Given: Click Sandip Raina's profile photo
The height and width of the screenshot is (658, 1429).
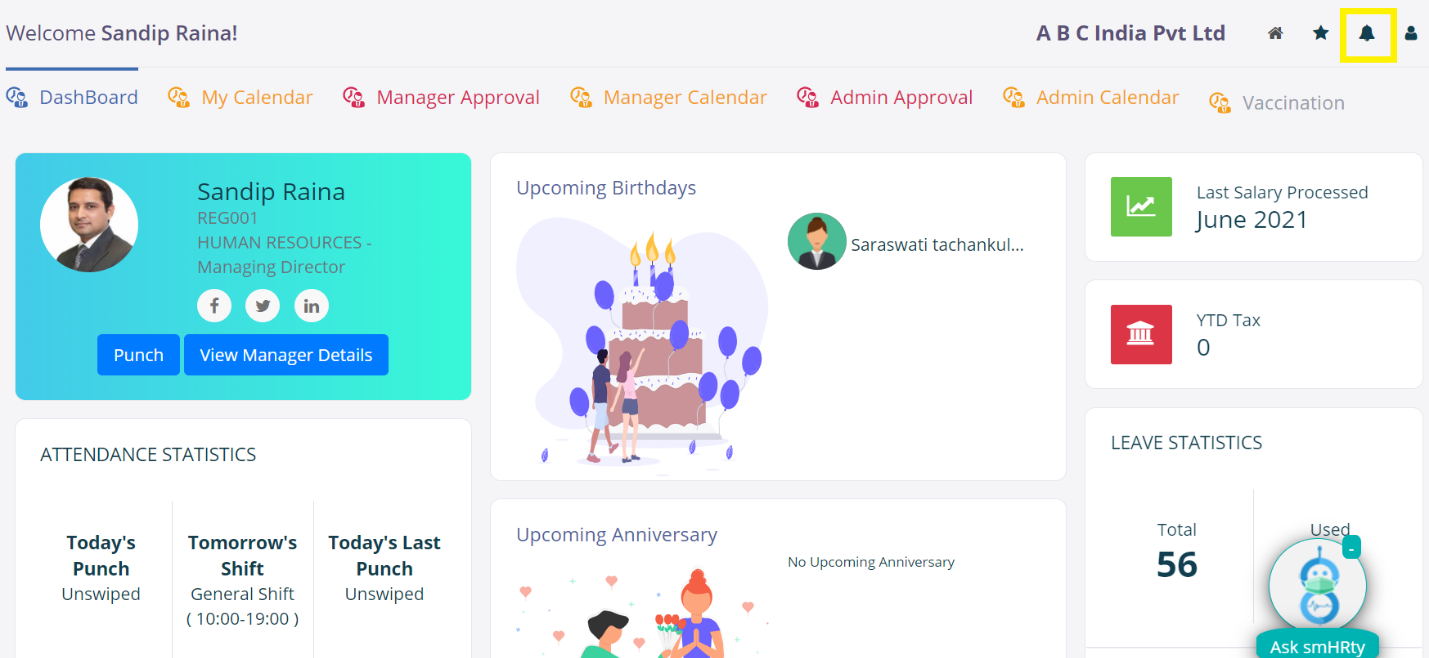Looking at the screenshot, I should tap(89, 225).
